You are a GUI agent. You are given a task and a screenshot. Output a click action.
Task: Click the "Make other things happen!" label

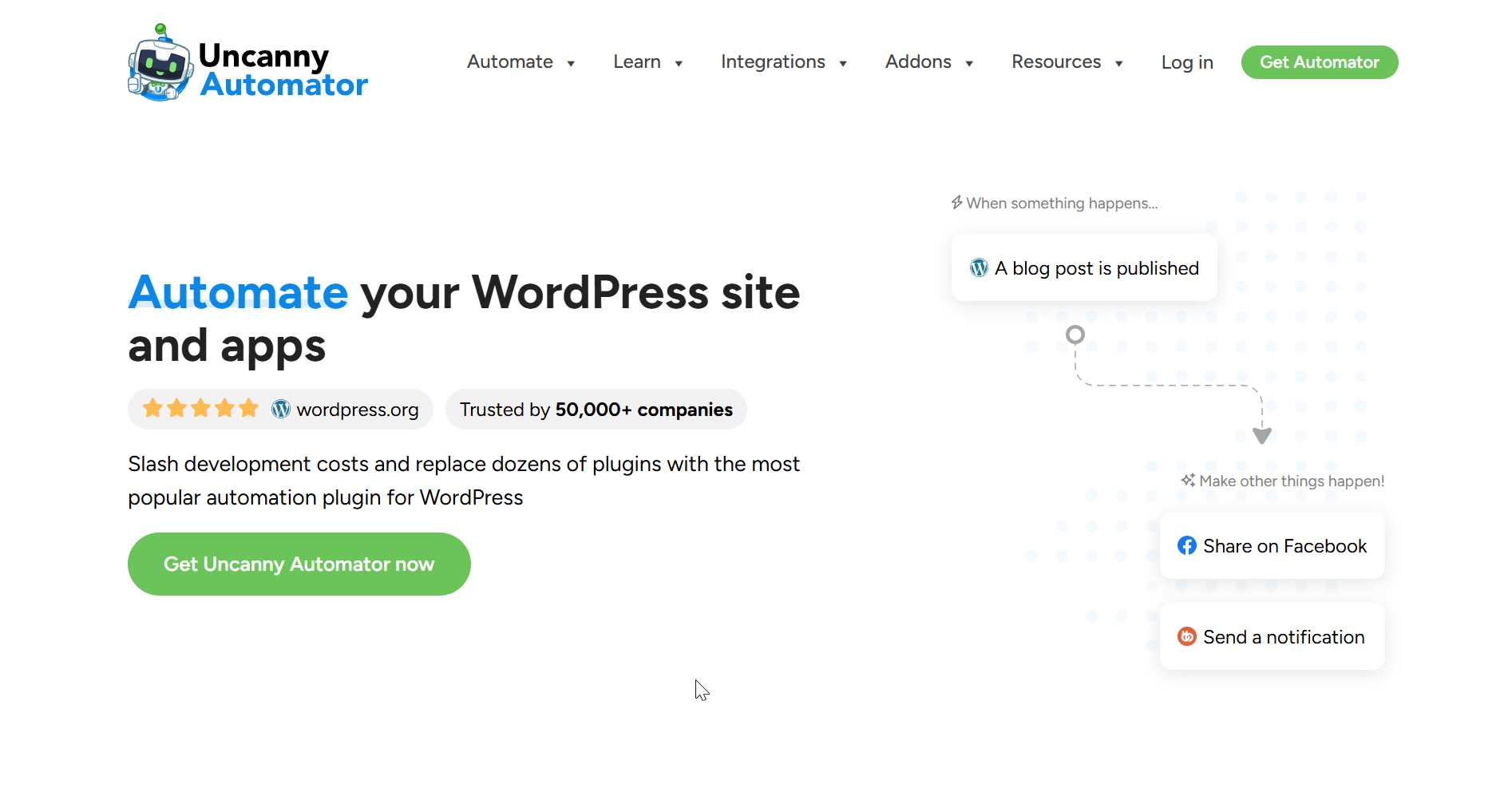1292,481
